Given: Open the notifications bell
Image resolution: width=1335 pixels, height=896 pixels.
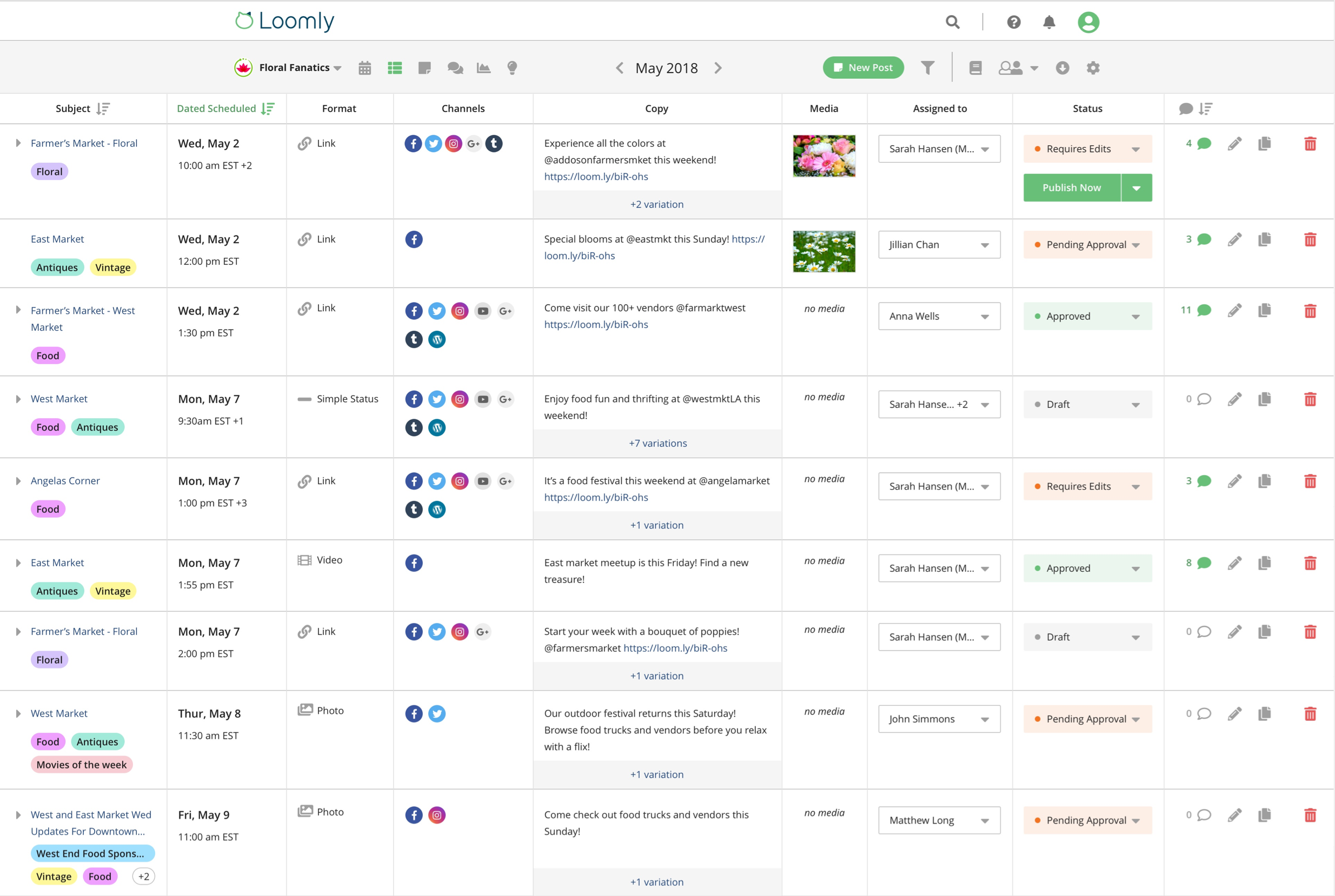Looking at the screenshot, I should [1048, 22].
